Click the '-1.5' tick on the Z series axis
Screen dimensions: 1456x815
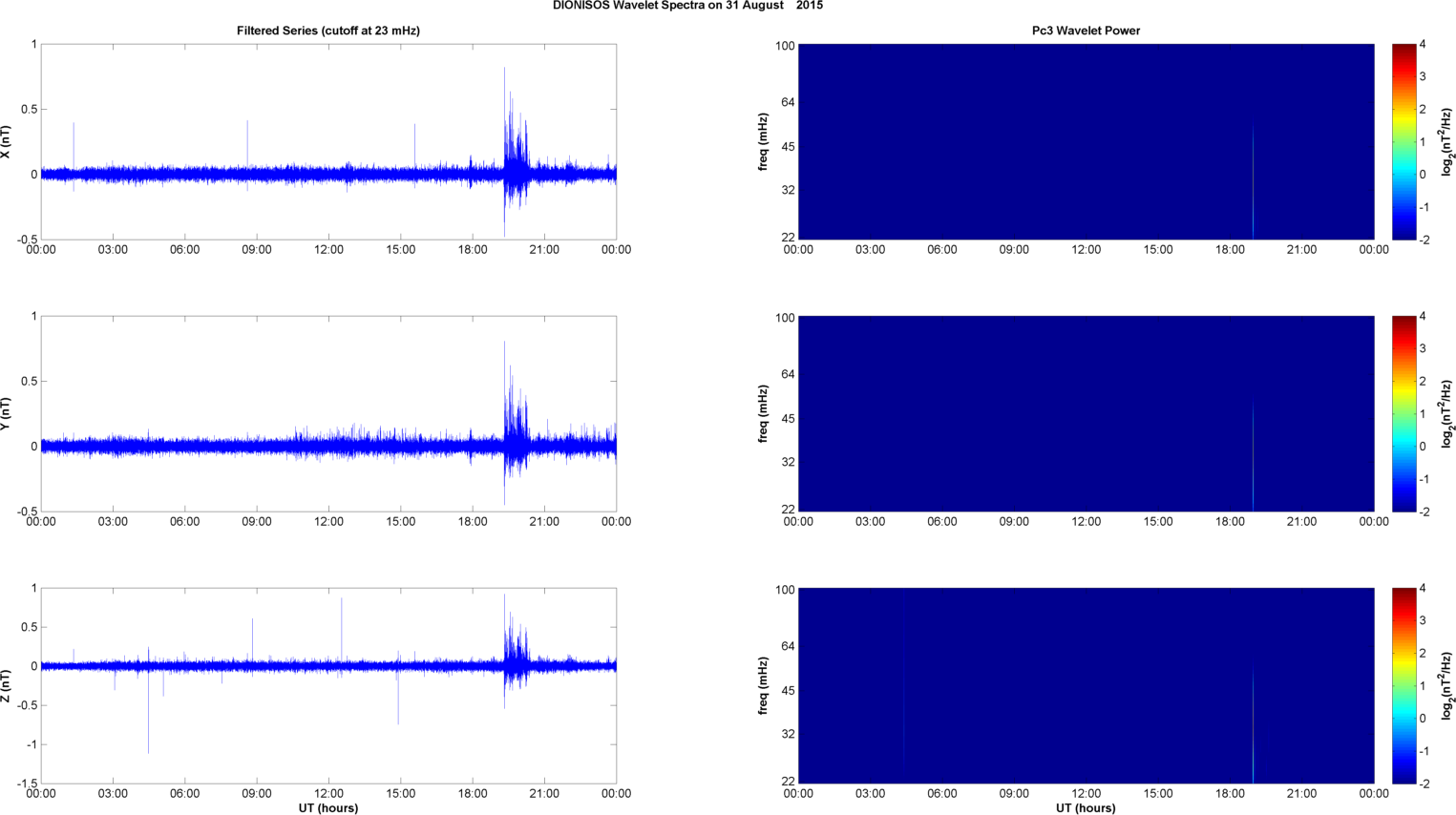click(26, 784)
